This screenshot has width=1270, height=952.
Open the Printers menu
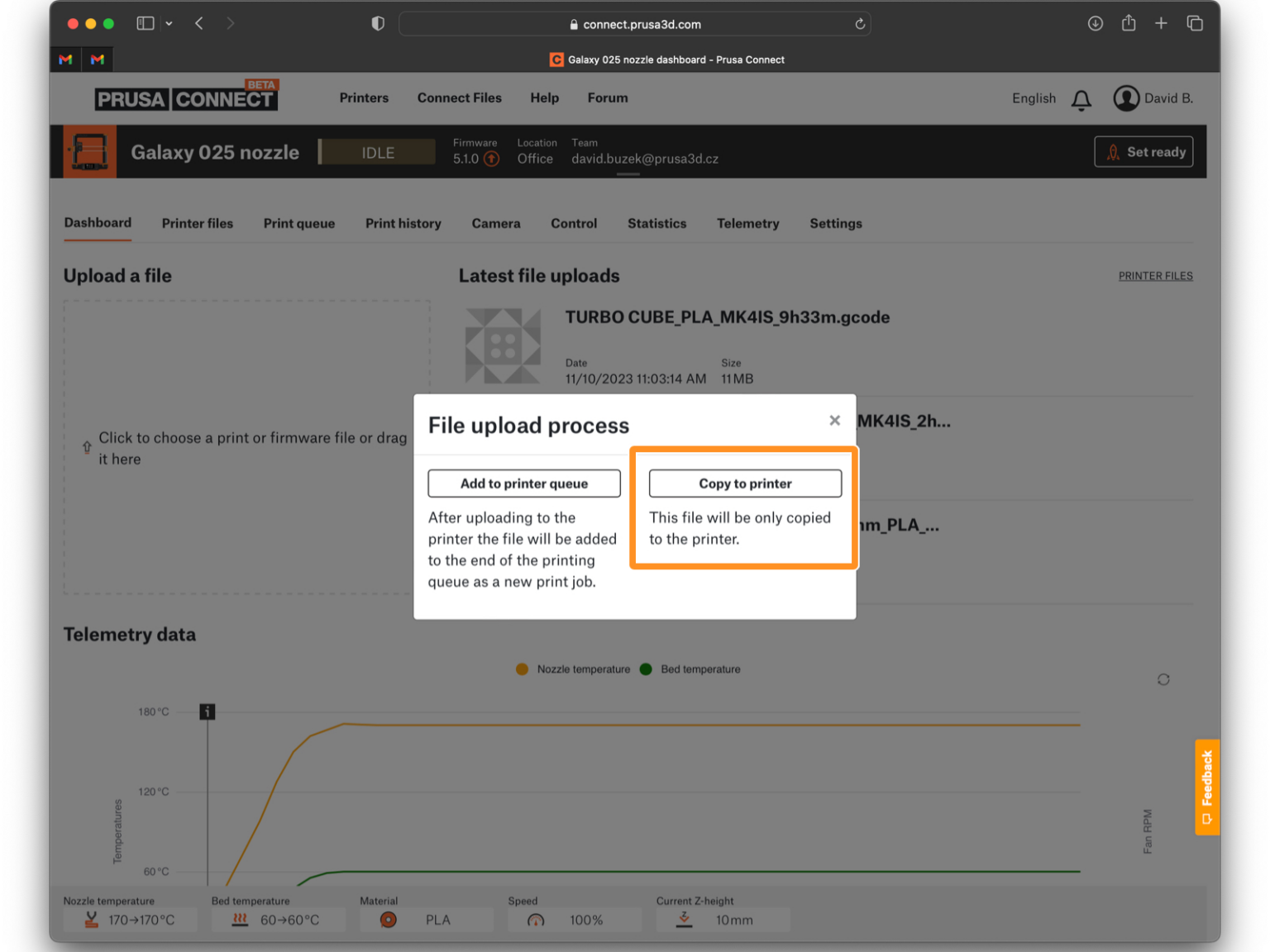click(x=364, y=98)
